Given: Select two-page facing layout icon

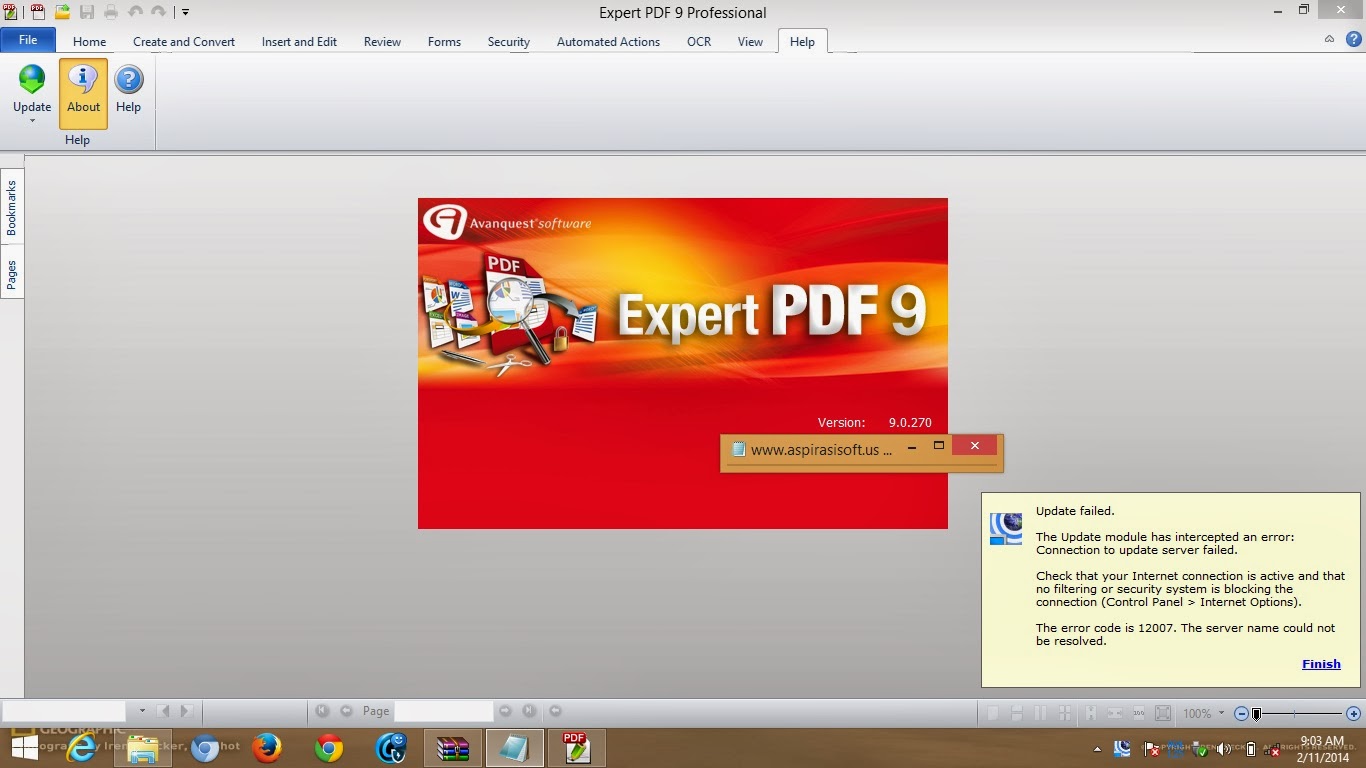Looking at the screenshot, I should (x=1039, y=713).
